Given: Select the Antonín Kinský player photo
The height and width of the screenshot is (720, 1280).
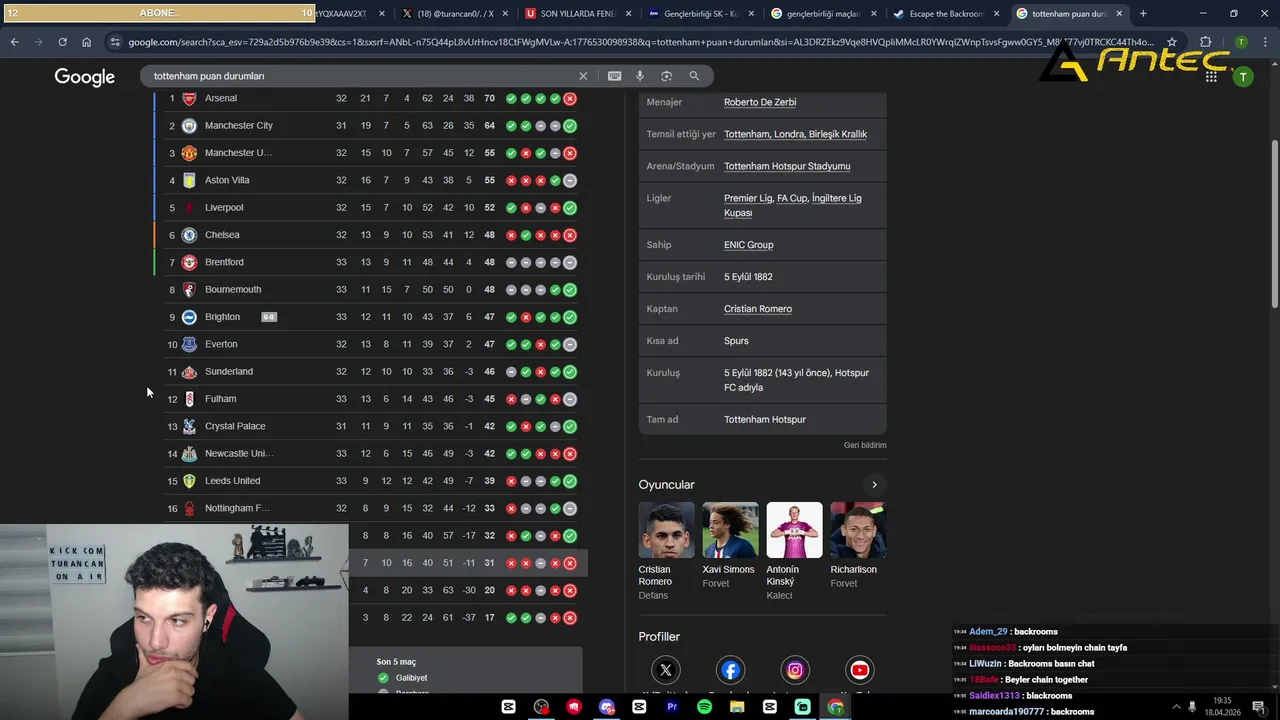Looking at the screenshot, I should pyautogui.click(x=795, y=530).
